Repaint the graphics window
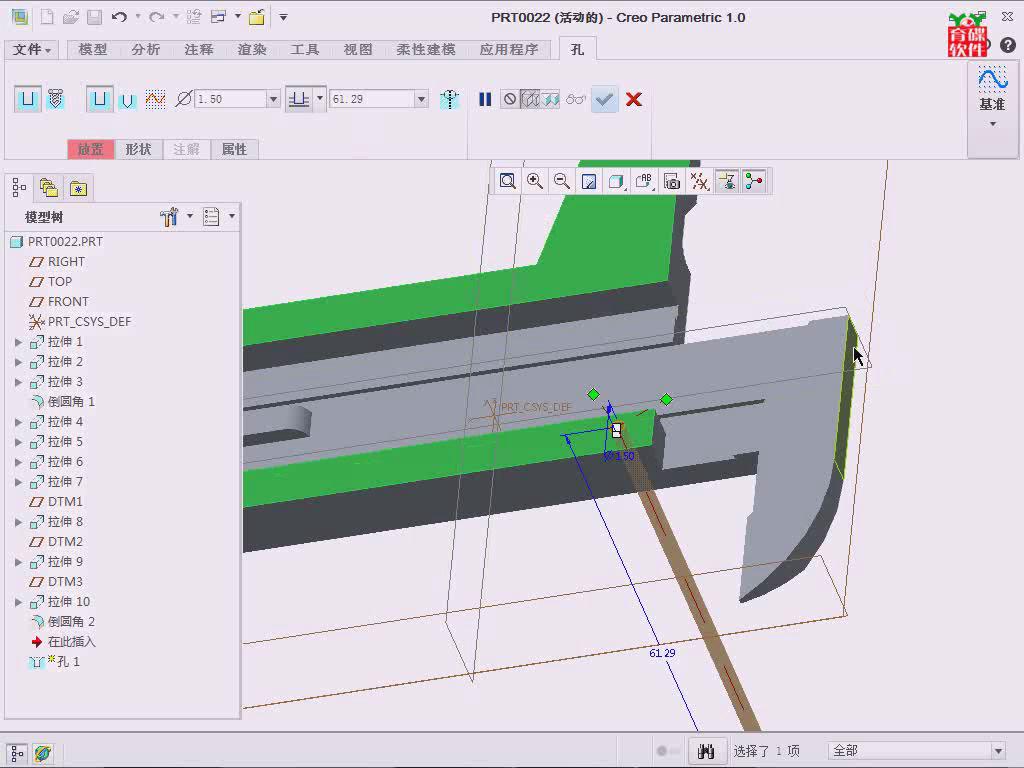 pos(589,181)
